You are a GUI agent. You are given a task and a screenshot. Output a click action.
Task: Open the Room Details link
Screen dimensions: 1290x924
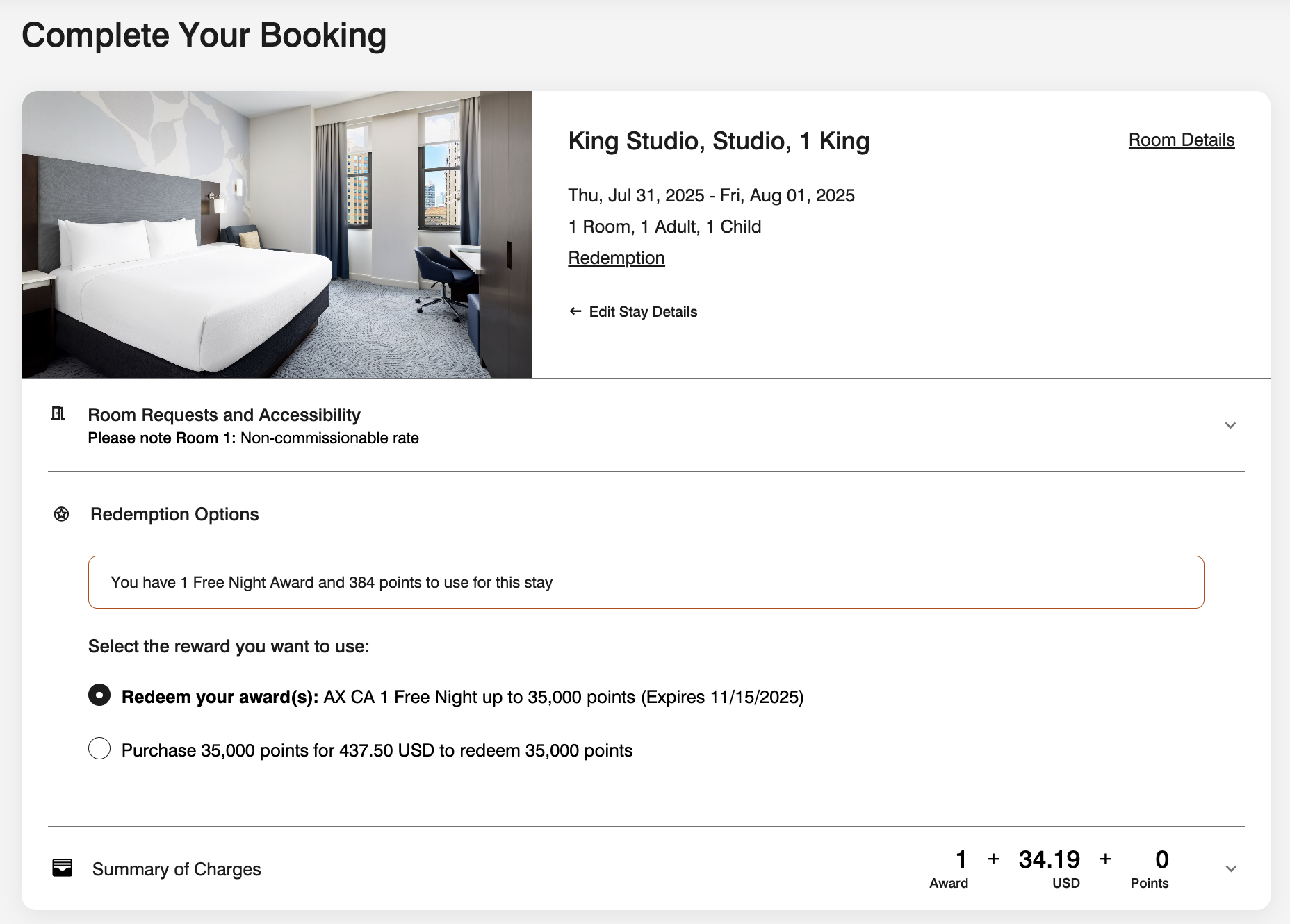(1181, 140)
